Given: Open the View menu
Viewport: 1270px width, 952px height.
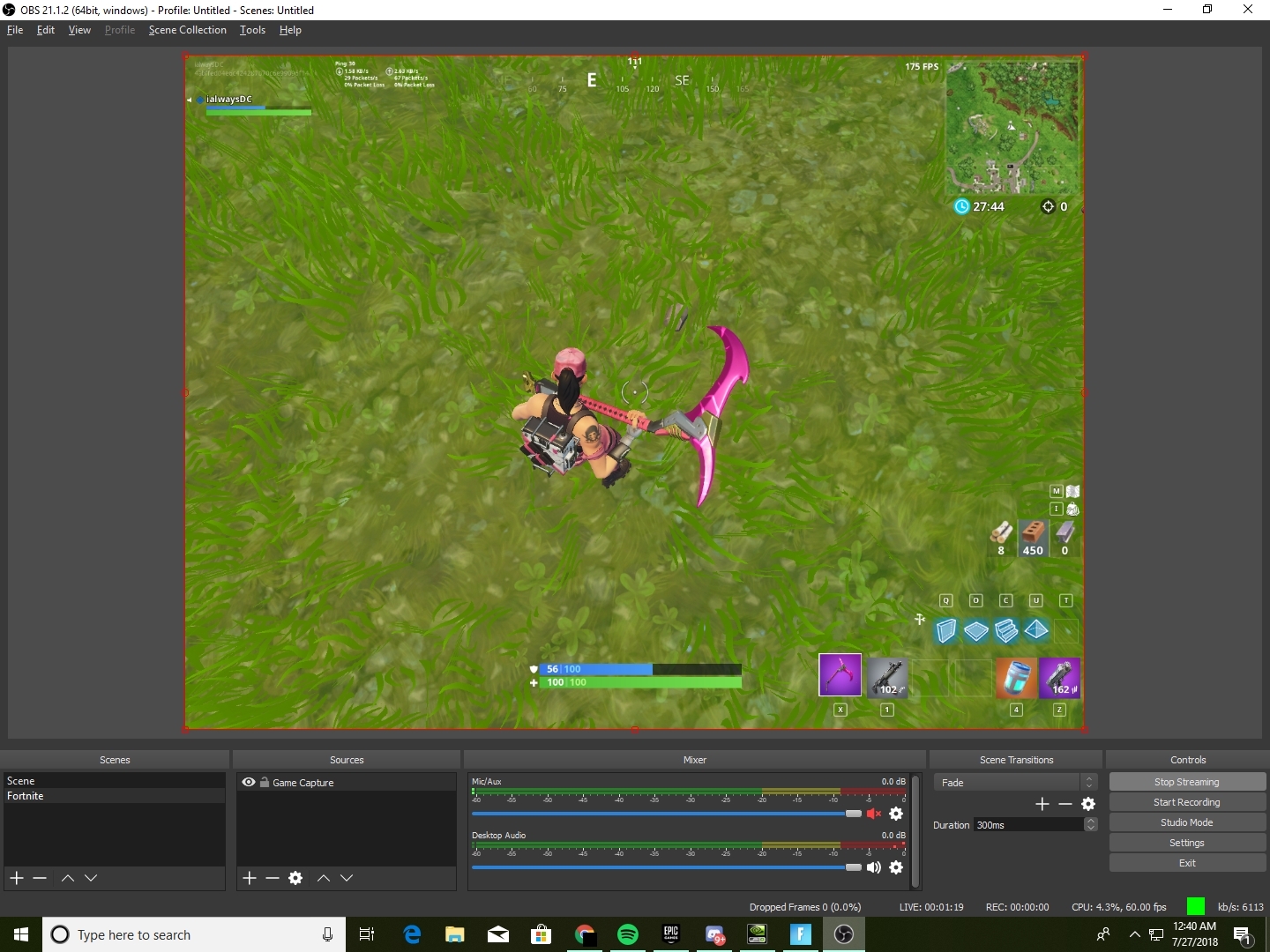Looking at the screenshot, I should 79,30.
